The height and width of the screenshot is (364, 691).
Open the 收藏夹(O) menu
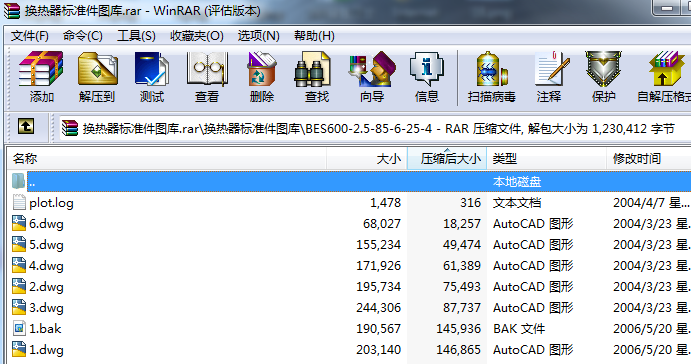point(197,36)
